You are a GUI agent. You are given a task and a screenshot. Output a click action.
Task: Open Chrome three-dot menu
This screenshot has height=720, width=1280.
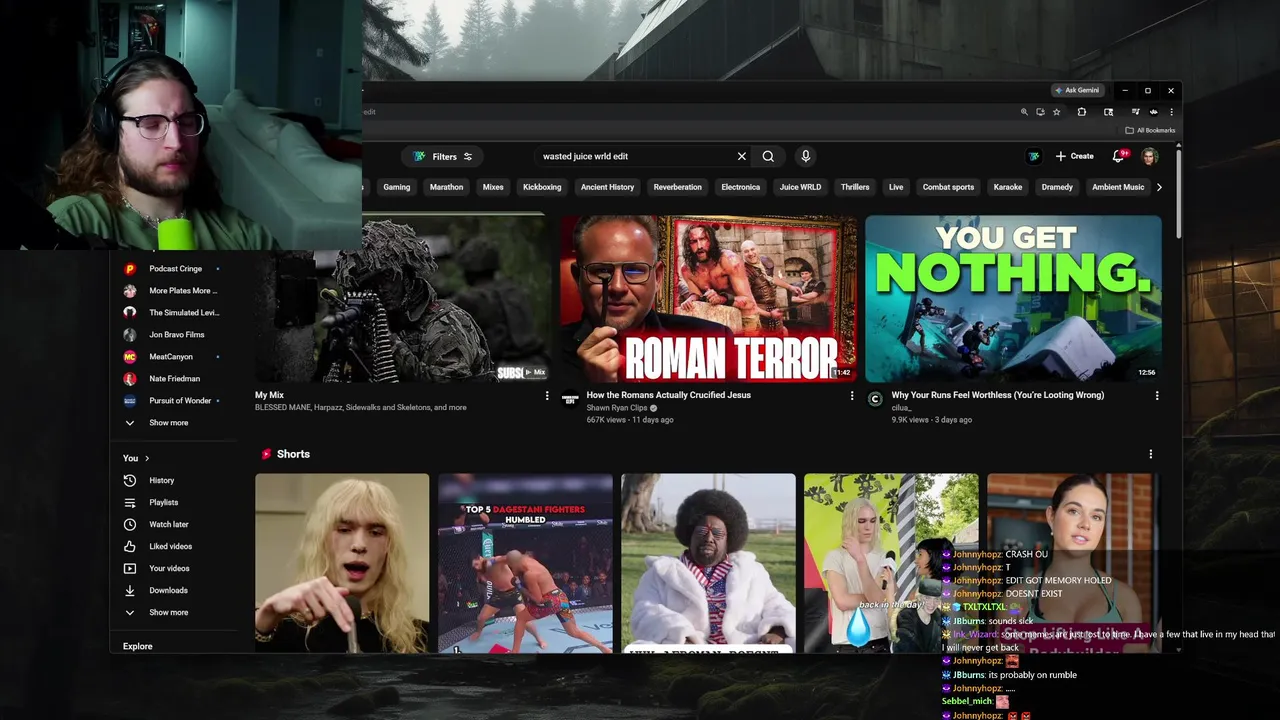[x=1170, y=112]
